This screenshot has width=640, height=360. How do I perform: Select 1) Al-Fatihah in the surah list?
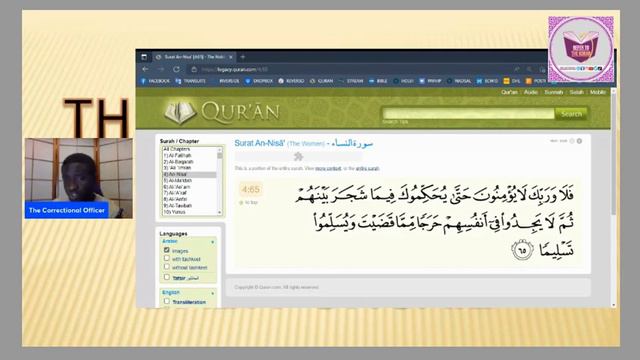189,156
